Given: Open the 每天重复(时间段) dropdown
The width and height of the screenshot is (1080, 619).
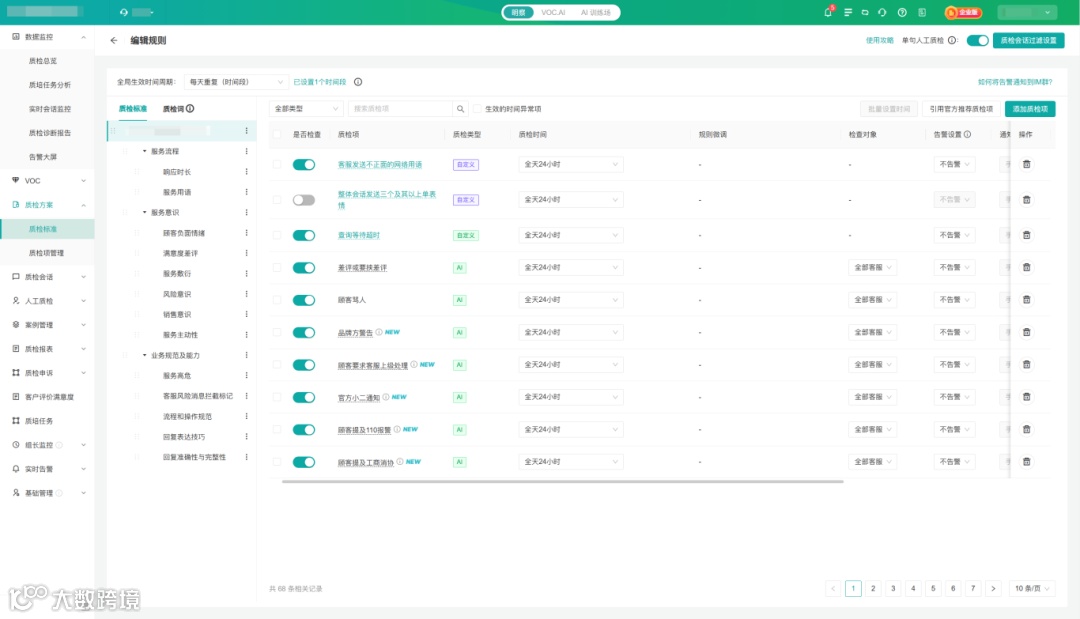Looking at the screenshot, I should [236, 82].
